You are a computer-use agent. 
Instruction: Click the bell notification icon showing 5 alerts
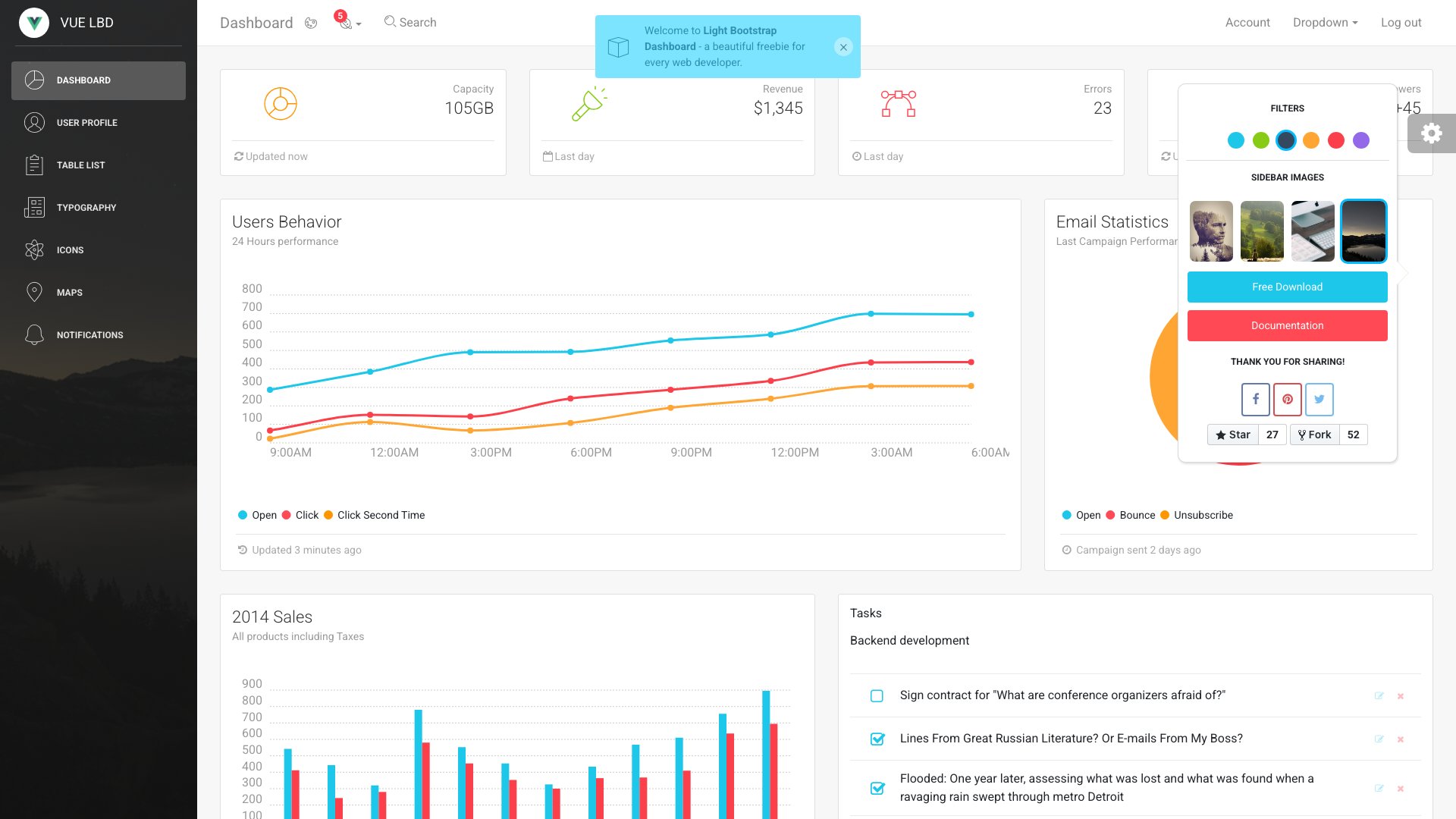click(x=347, y=23)
